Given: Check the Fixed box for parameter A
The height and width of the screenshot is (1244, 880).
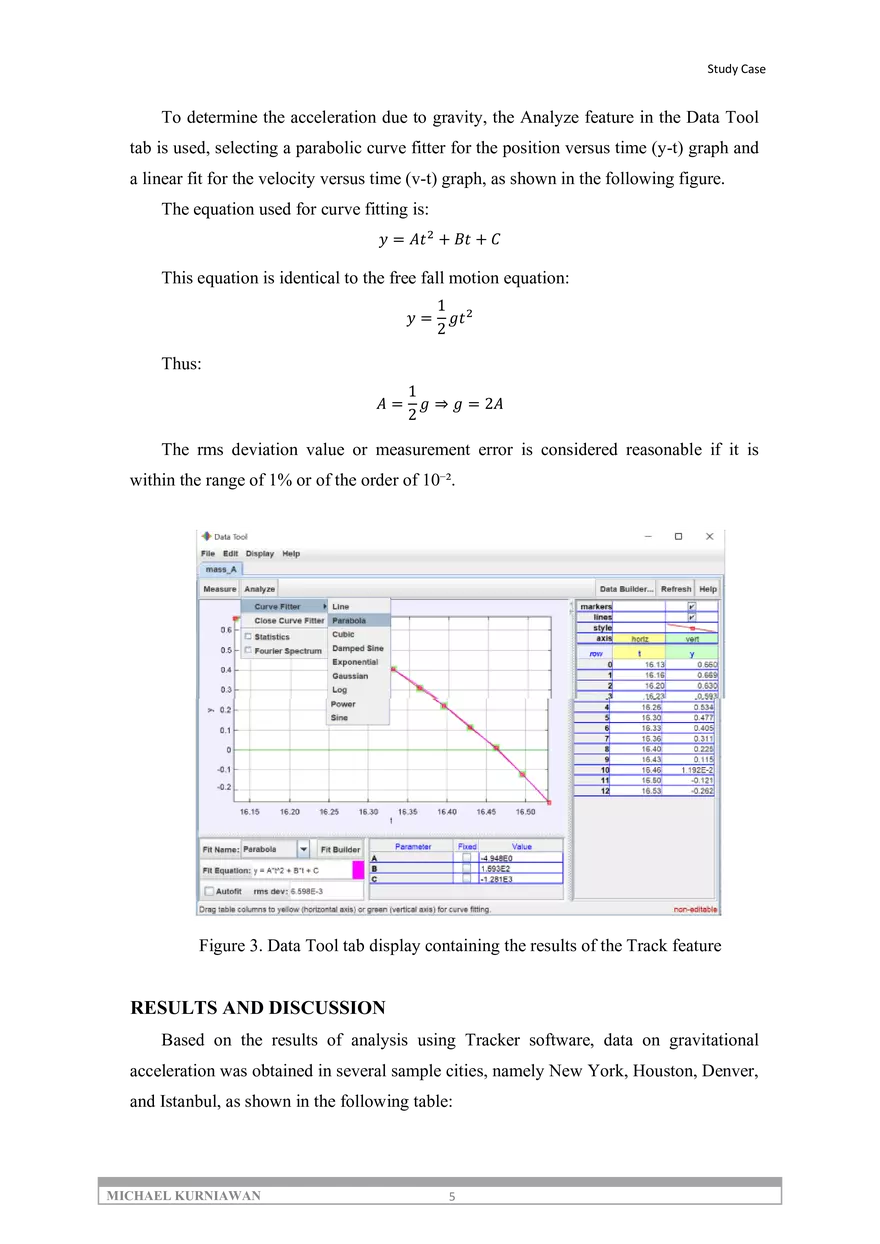Looking at the screenshot, I should [467, 859].
